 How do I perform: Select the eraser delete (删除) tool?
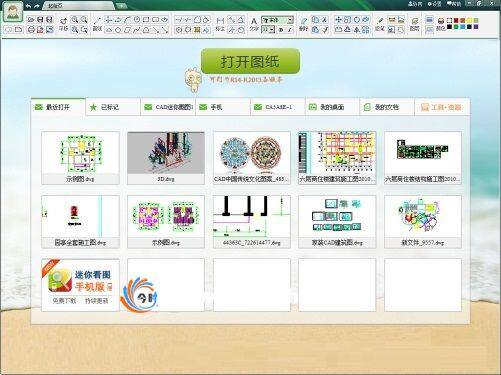coord(303,24)
